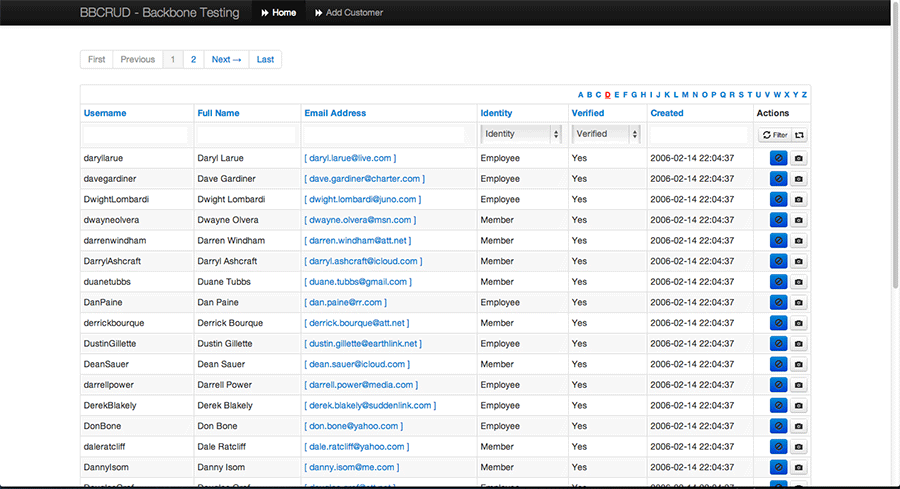Click the camera icon for duanetubbs

click(798, 282)
